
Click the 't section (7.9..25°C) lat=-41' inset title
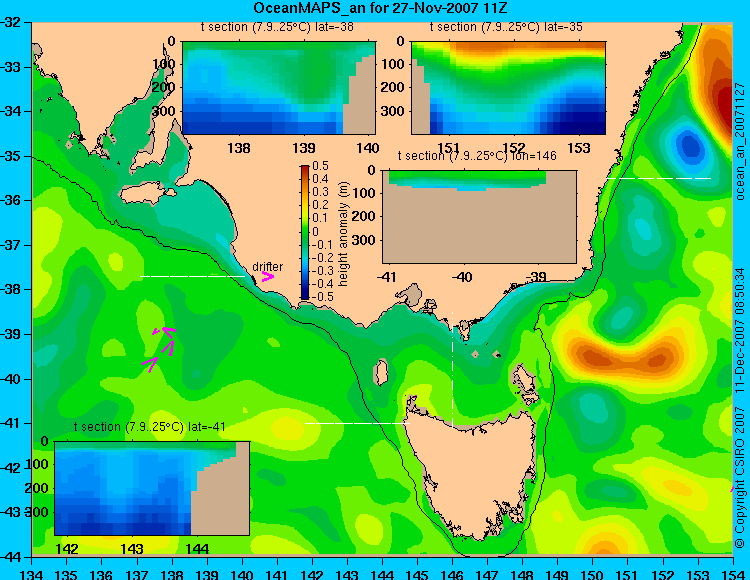(x=149, y=427)
